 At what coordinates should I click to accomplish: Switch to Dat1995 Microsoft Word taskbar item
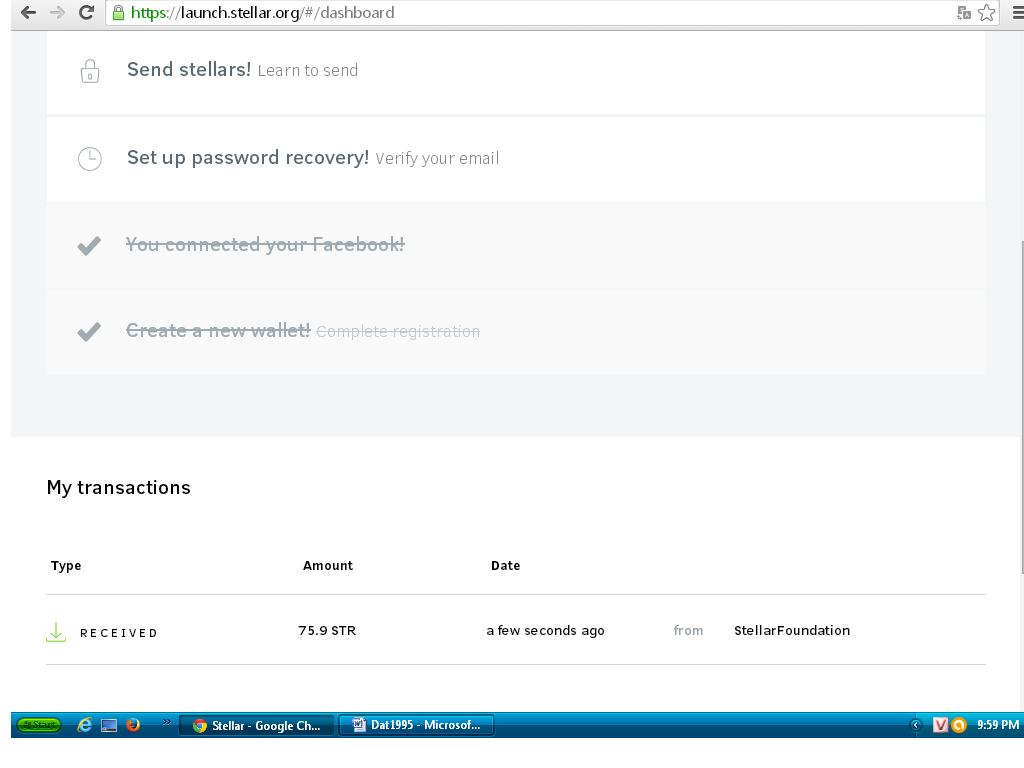(x=416, y=725)
